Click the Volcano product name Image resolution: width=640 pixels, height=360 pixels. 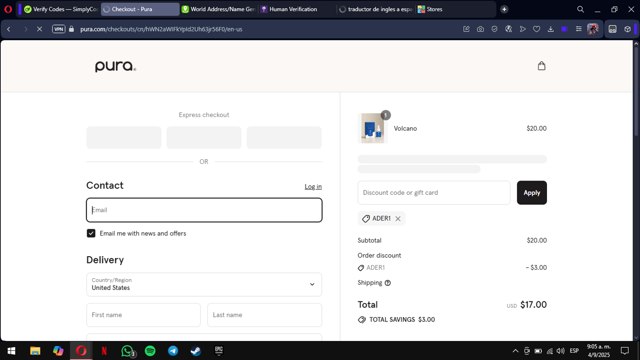(405, 129)
